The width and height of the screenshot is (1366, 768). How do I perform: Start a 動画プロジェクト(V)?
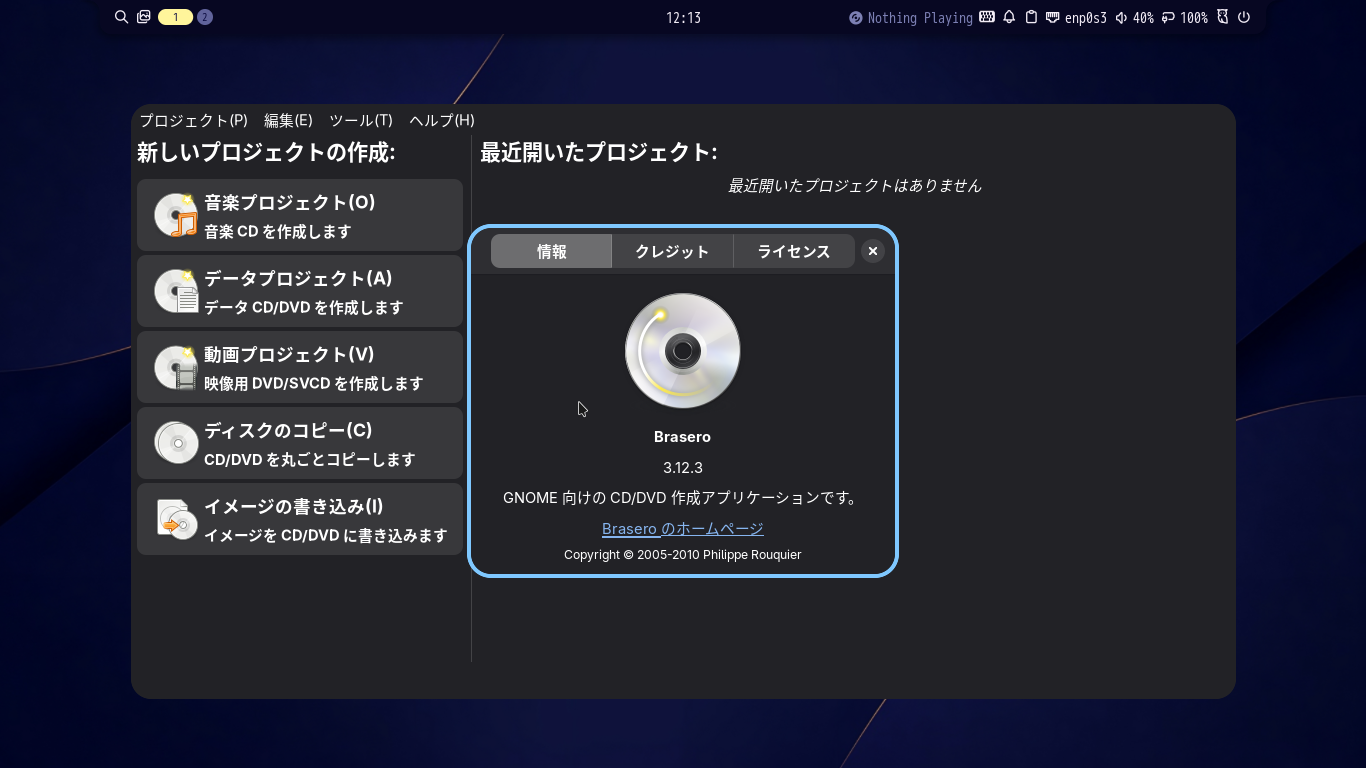click(300, 367)
